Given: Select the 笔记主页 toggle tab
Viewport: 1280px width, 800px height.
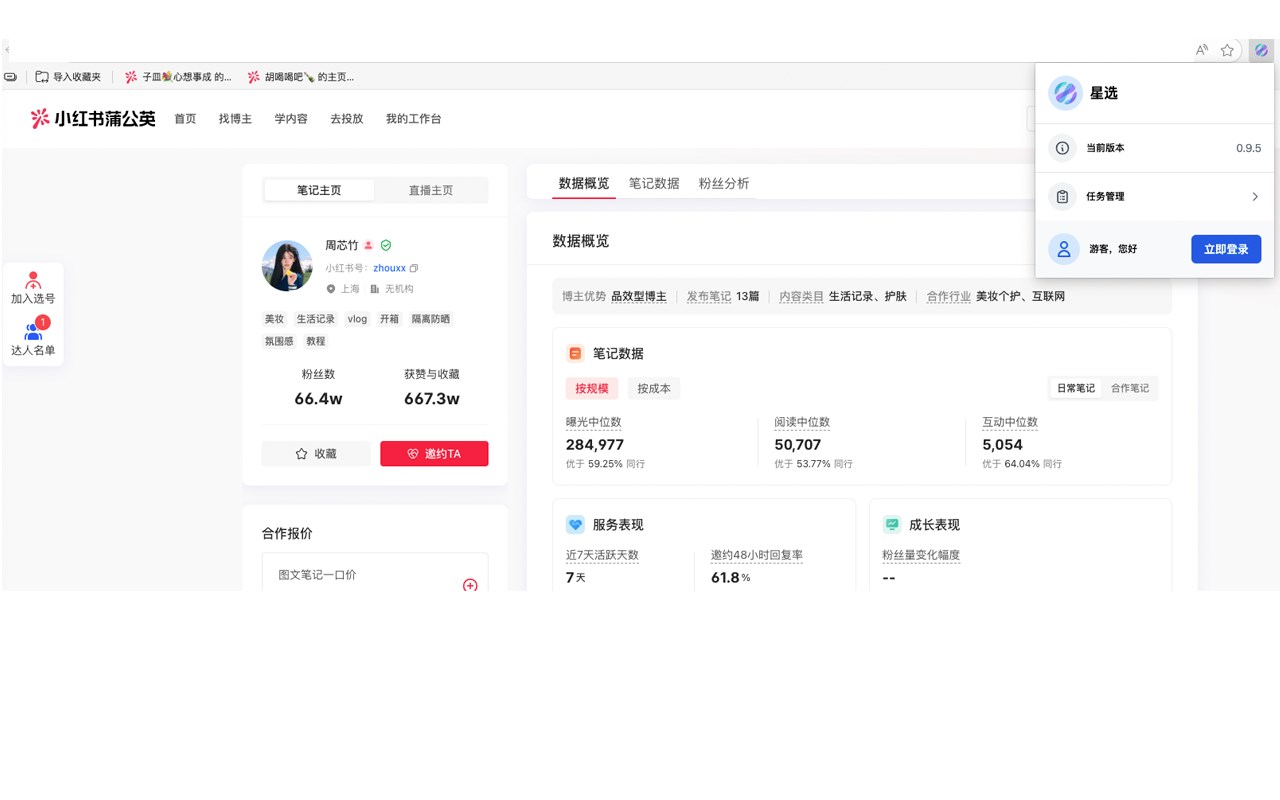Looking at the screenshot, I should (x=319, y=190).
